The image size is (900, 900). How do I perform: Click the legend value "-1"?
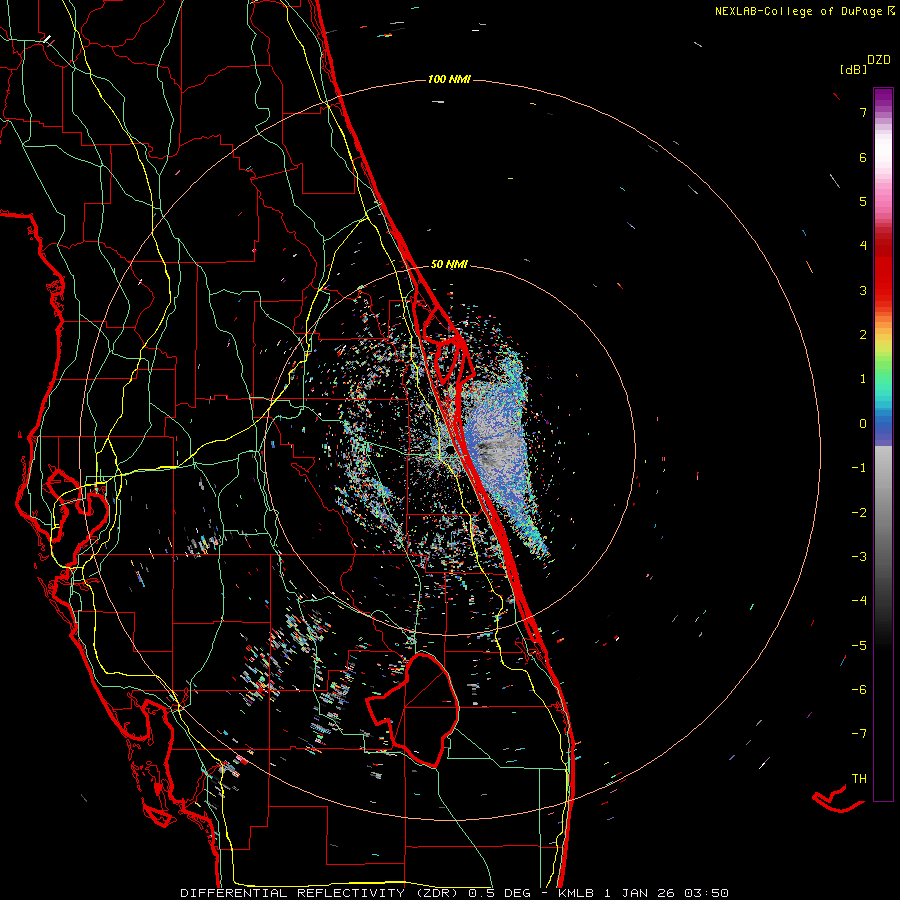[859, 468]
